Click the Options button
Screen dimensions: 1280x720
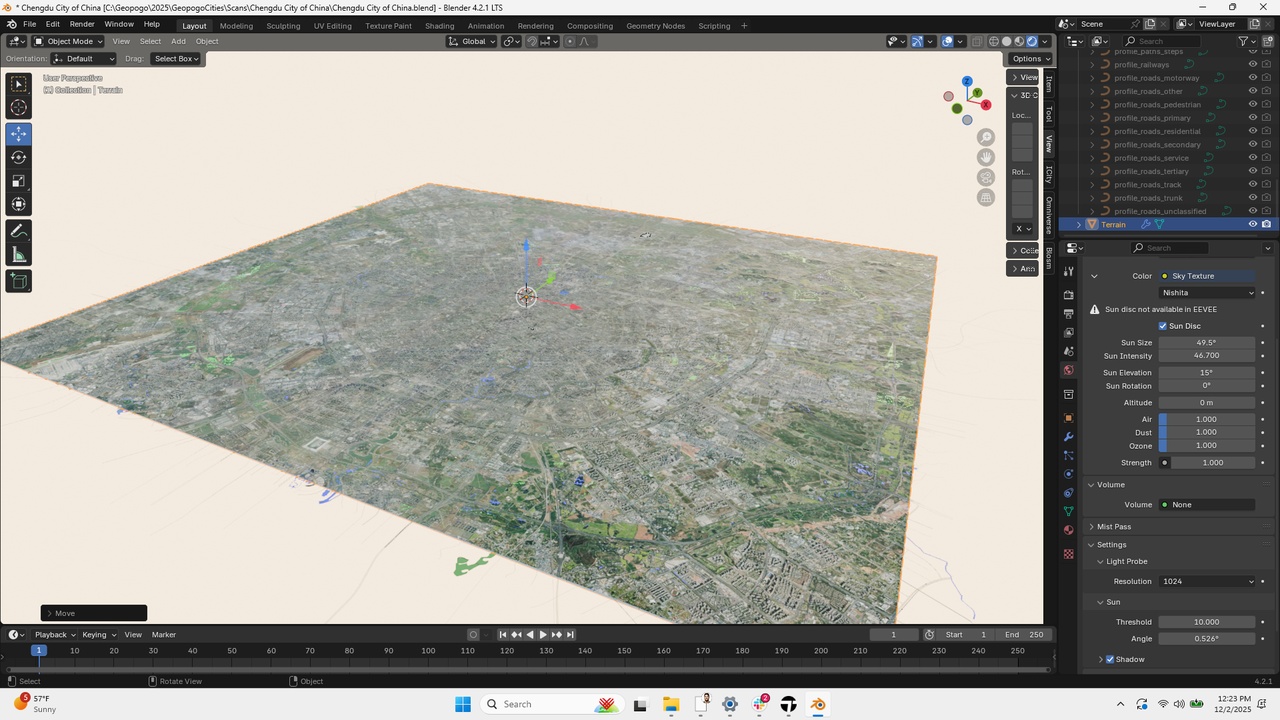[1031, 59]
